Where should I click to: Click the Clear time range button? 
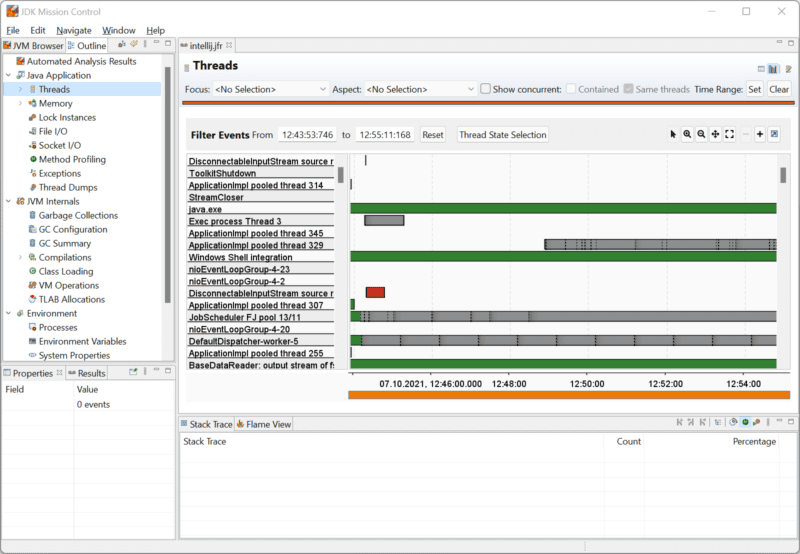[779, 89]
